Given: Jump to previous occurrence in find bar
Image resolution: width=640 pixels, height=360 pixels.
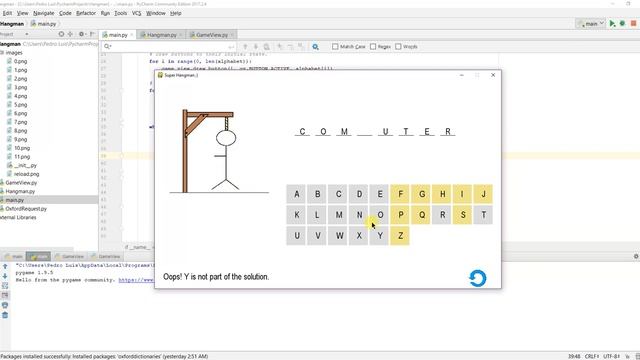Looking at the screenshot, I should [245, 47].
